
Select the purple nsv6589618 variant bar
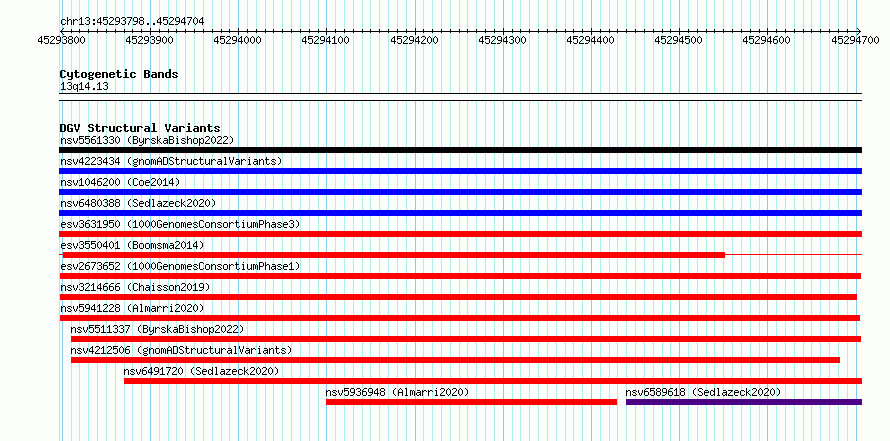[x=744, y=402]
